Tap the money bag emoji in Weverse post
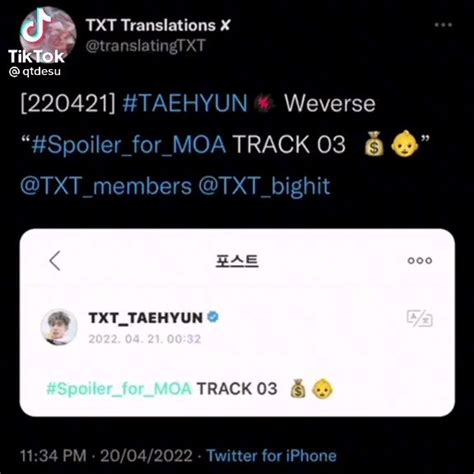 [x=298, y=389]
